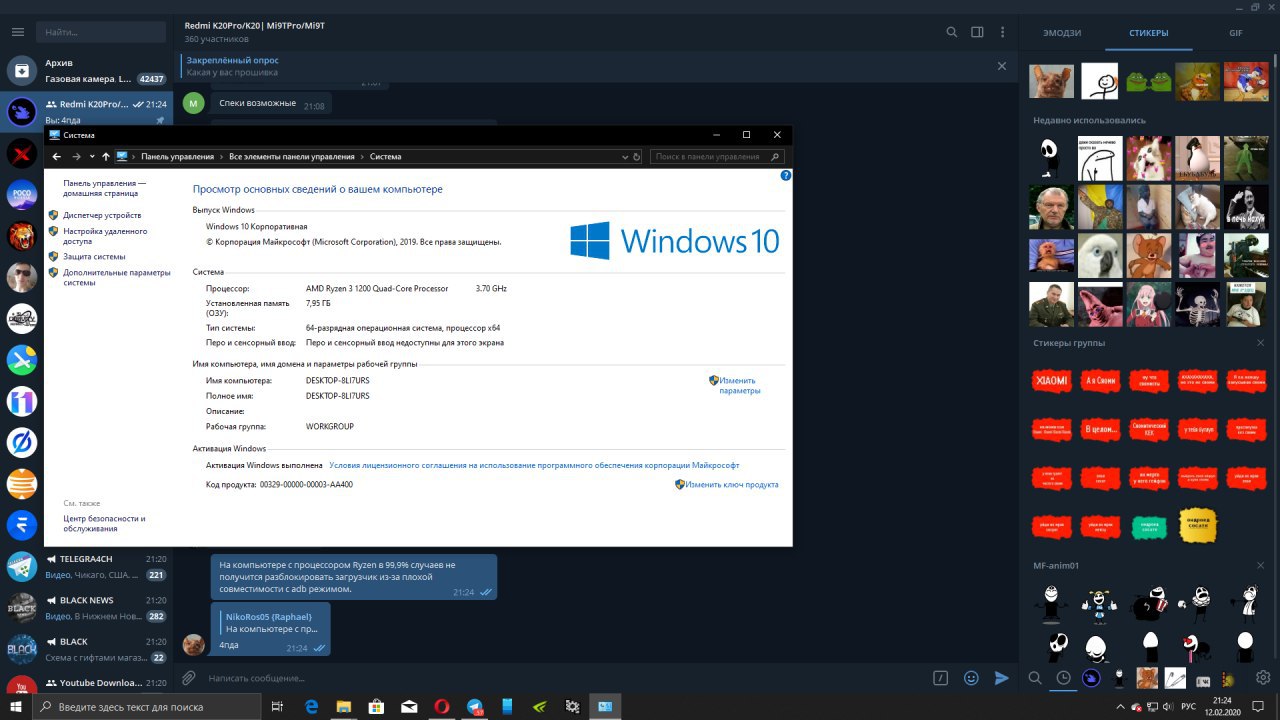Image resolution: width=1280 pixels, height=720 pixels.
Task: Refresh the Система control panel page
Action: coord(637,157)
